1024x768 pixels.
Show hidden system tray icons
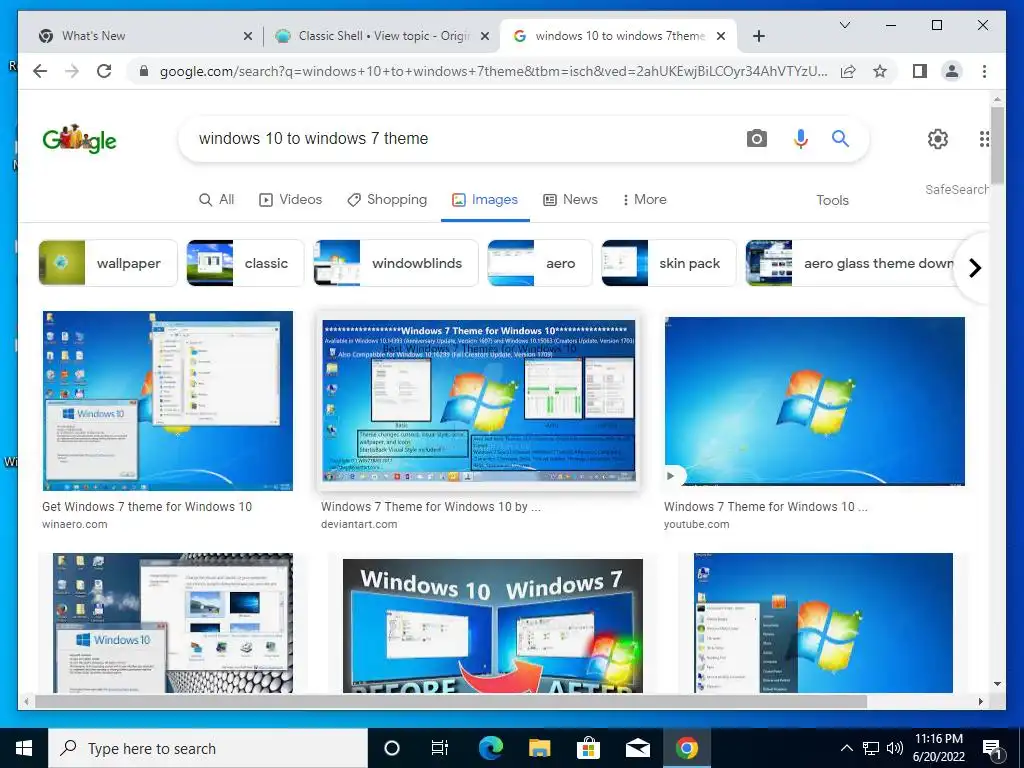(846, 748)
